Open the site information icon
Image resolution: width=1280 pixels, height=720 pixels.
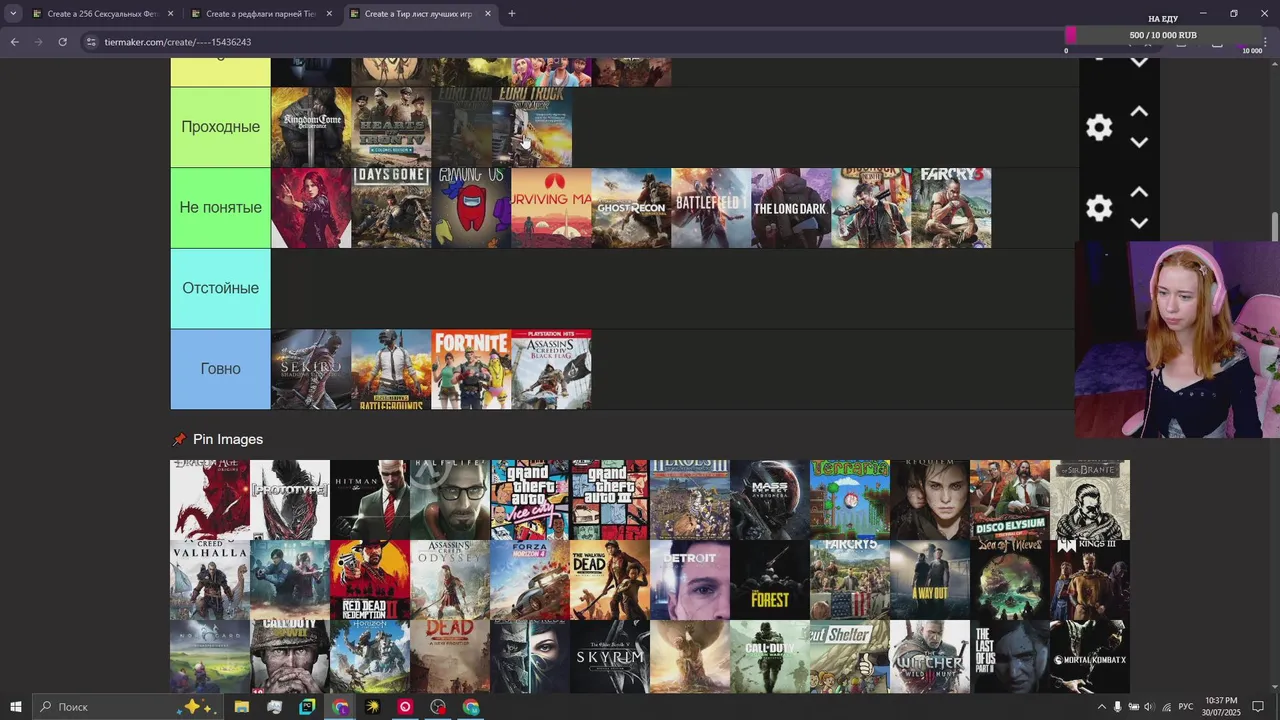[x=91, y=42]
